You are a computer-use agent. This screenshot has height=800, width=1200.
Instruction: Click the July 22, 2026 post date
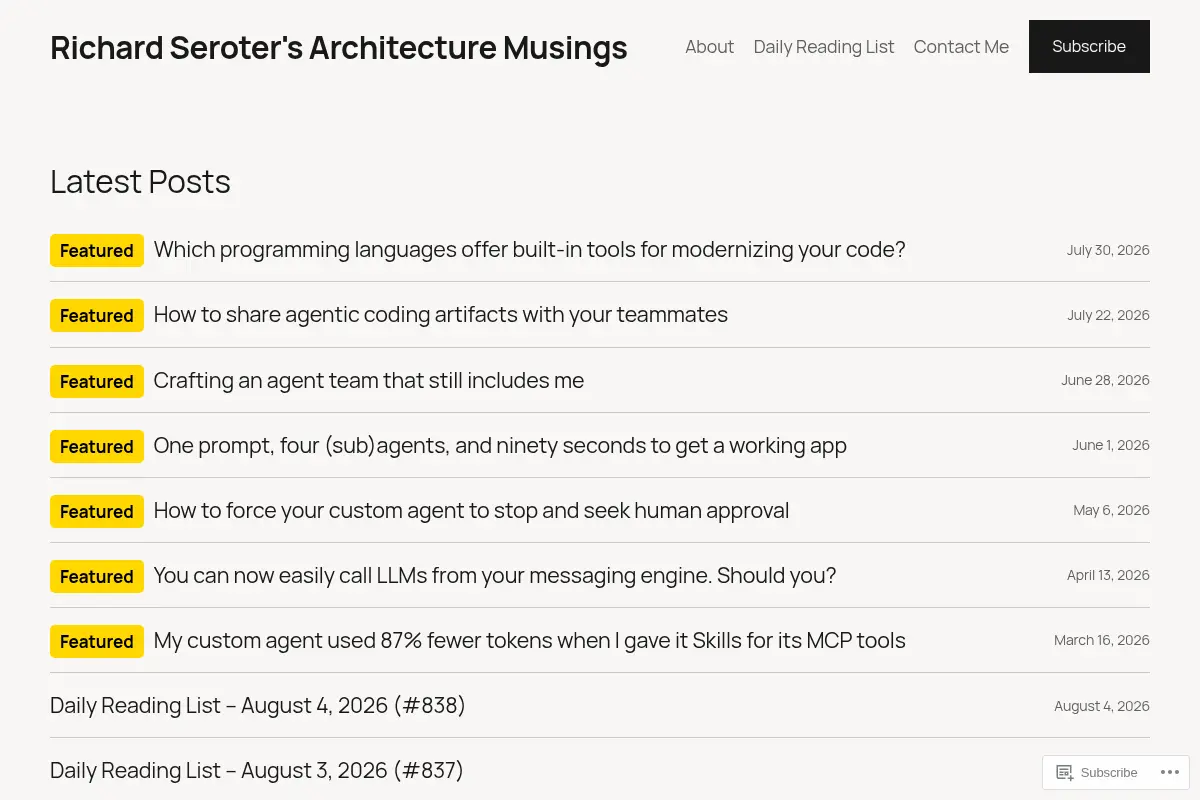[x=1108, y=315]
